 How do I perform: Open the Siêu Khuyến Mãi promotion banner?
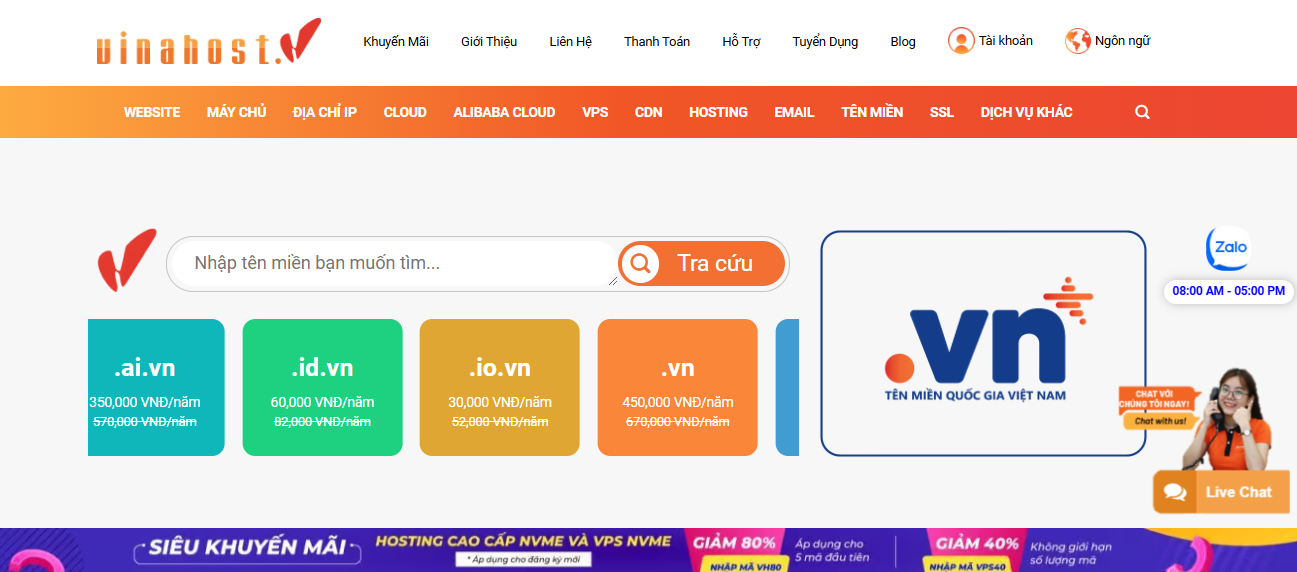pyautogui.click(x=648, y=550)
